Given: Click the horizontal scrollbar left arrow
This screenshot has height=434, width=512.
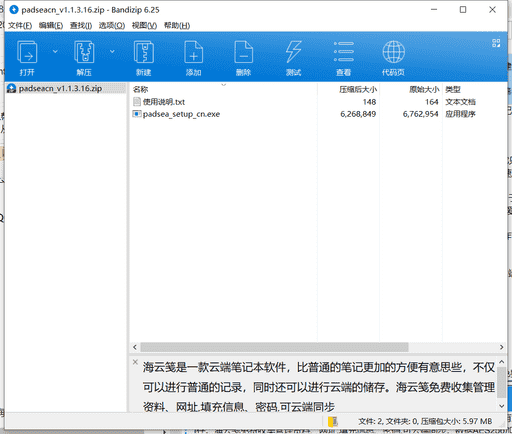Looking at the screenshot, I should [x=135, y=347].
